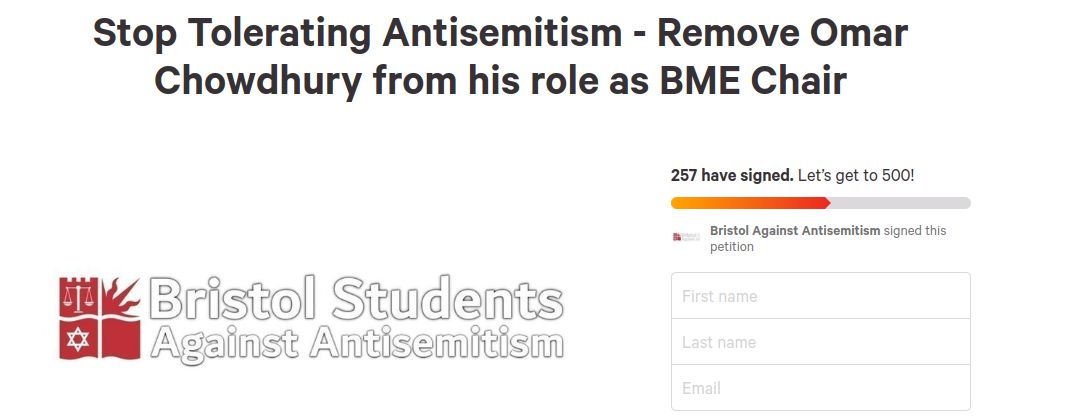Screen dimensions: 1070x416
Task: Click the orange filled part of the progress bar
Action: click(x=750, y=203)
